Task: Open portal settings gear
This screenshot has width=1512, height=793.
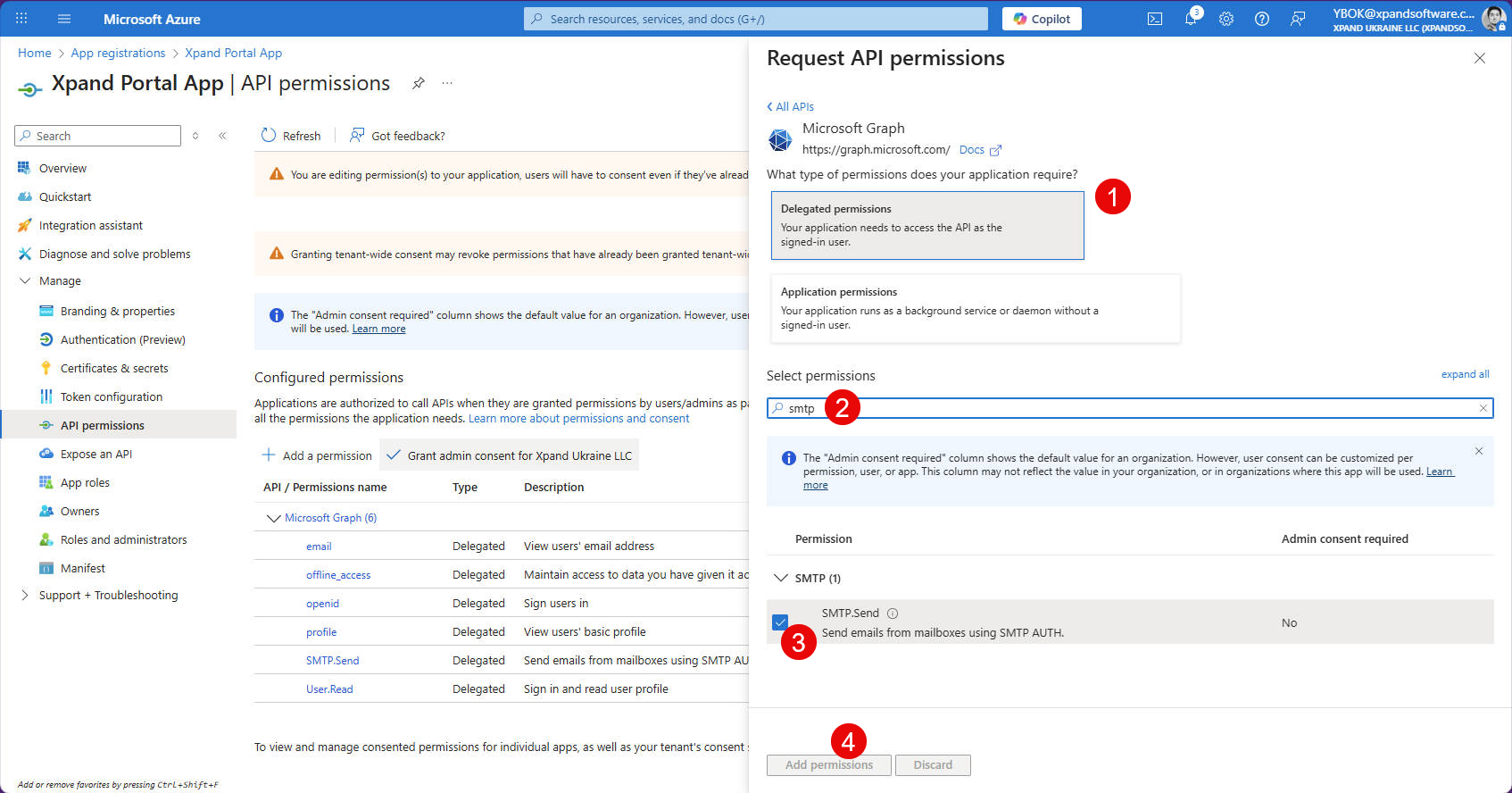Action: 1226,19
